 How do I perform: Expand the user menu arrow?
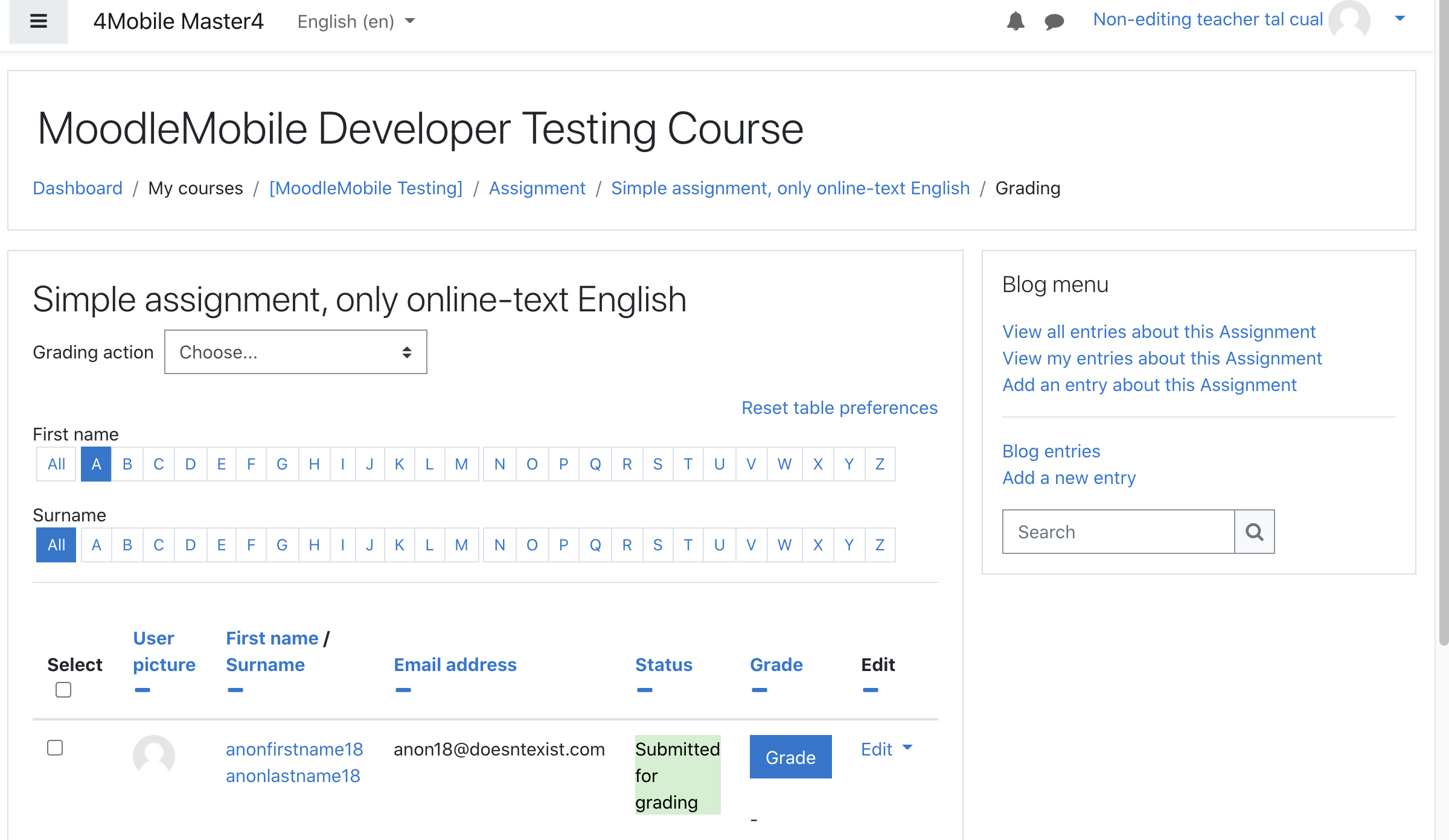click(x=1400, y=19)
